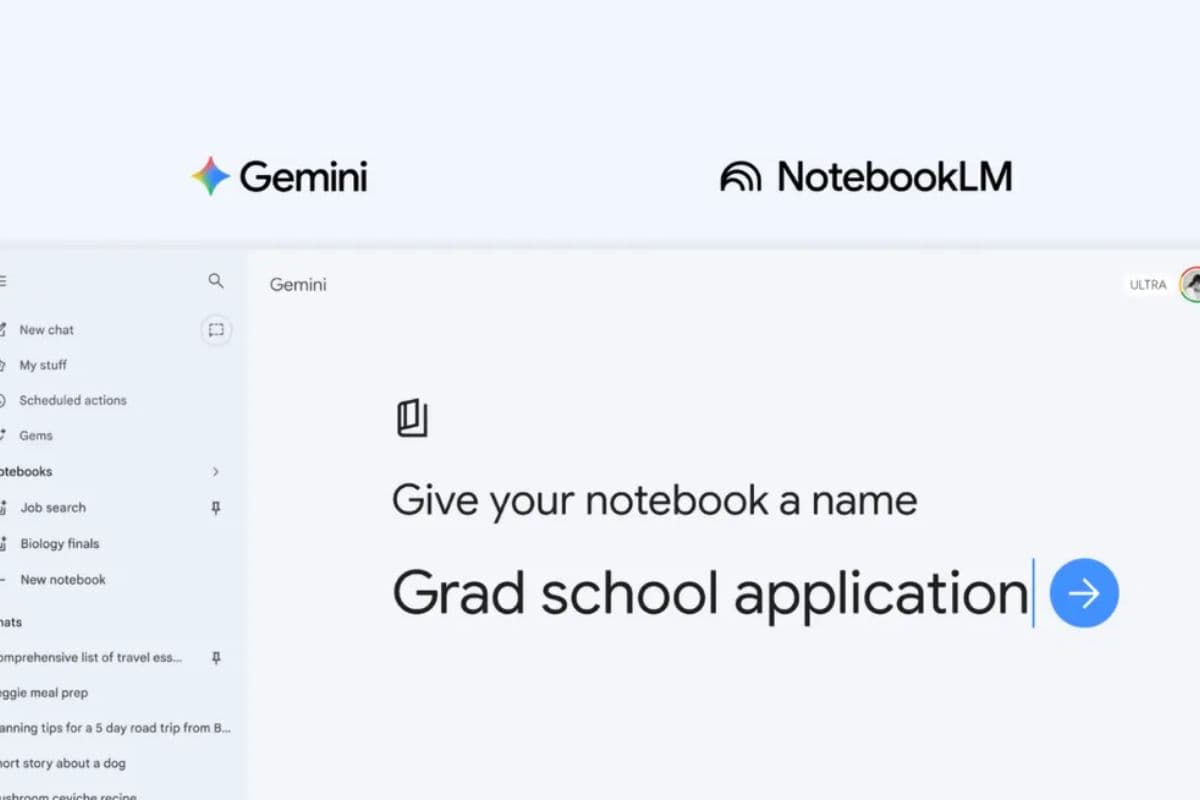Toggle the temporary chat icon beside New chat

pos(216,330)
